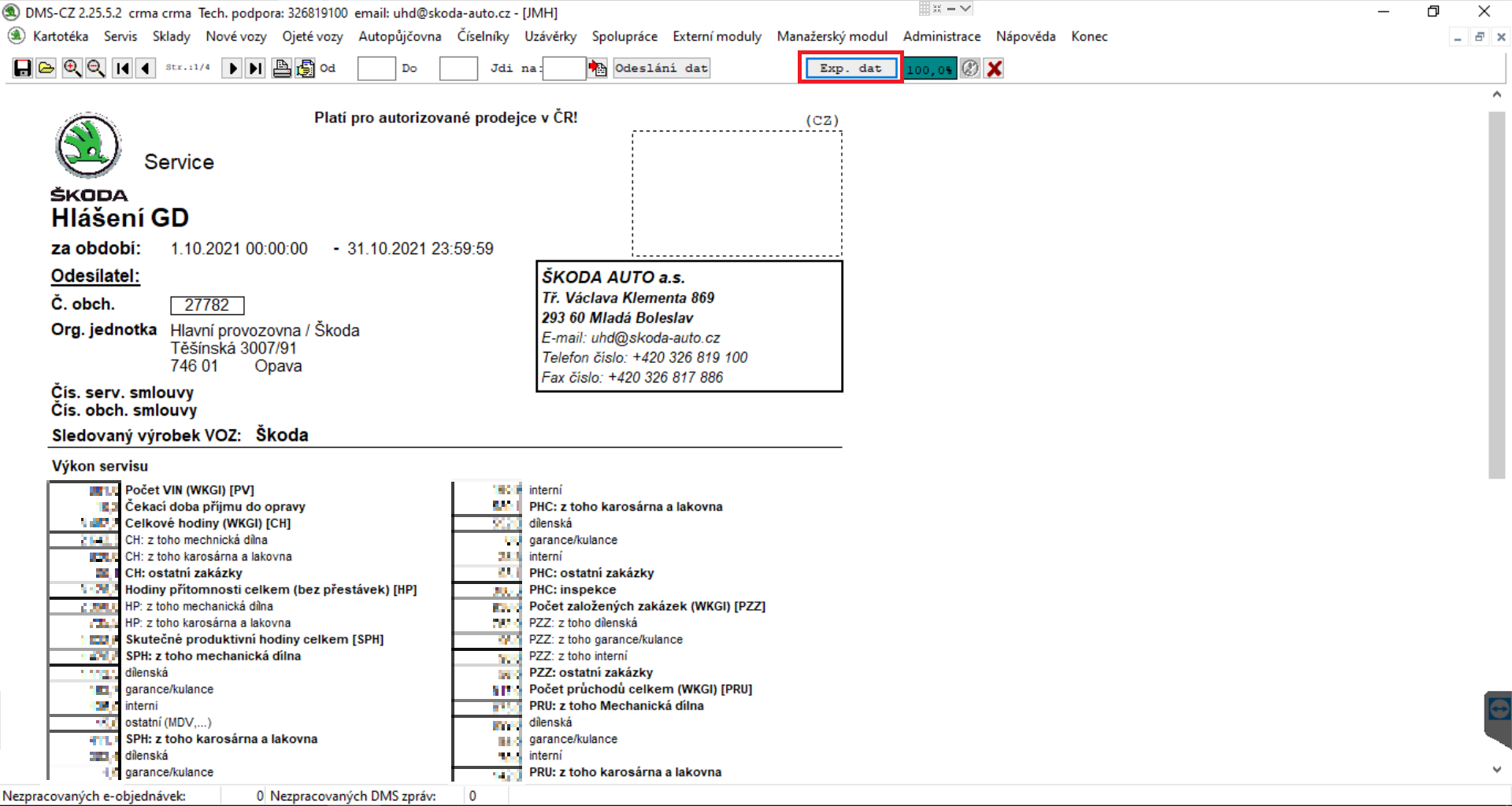Open the Manažerský modul menu
The image size is (1512, 806).
(x=832, y=36)
